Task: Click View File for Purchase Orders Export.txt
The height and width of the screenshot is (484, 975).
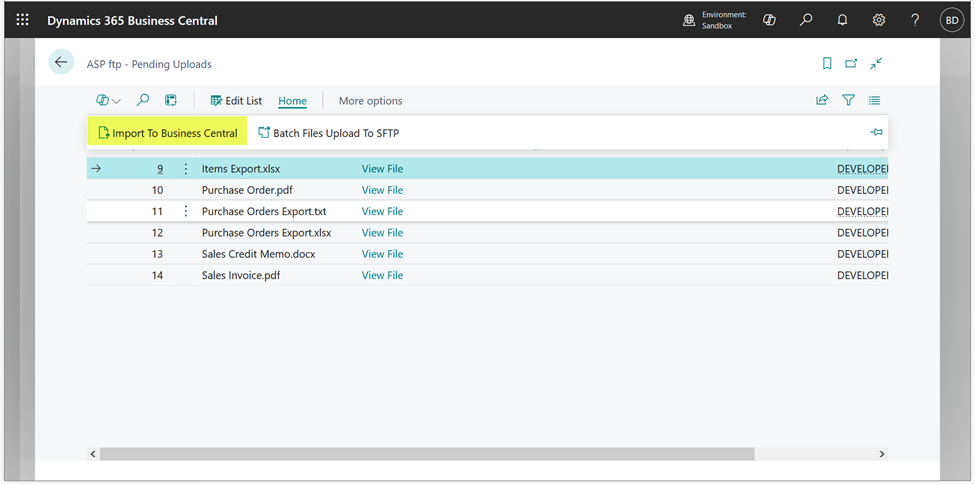Action: pyautogui.click(x=382, y=212)
